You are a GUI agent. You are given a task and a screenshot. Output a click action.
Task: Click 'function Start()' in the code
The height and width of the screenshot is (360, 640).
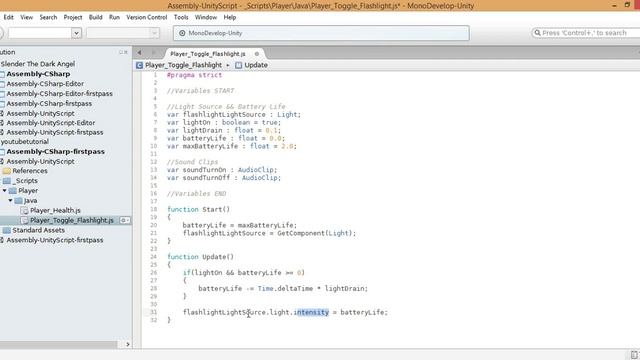[x=198, y=209]
